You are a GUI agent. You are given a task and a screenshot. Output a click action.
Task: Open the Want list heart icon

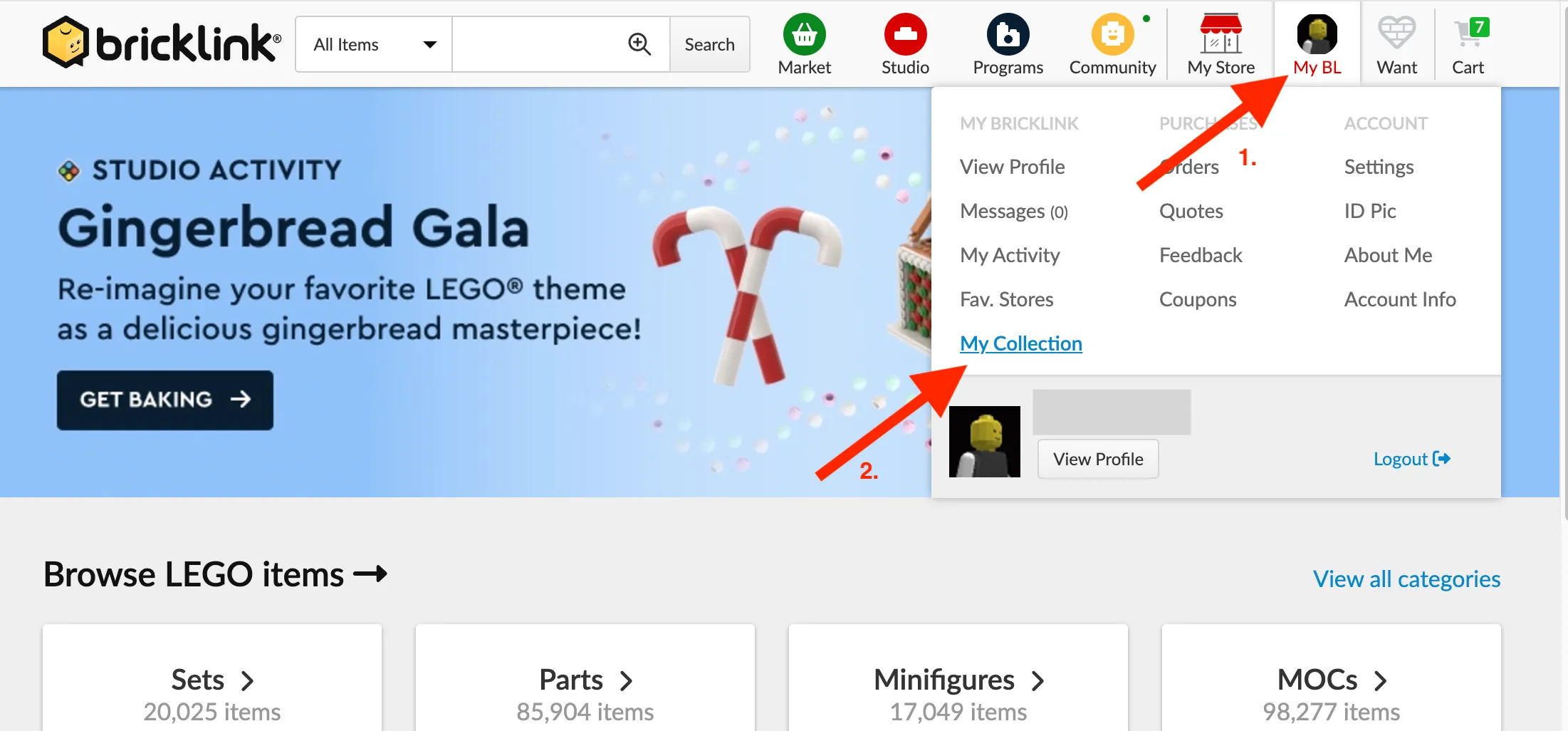1396,33
